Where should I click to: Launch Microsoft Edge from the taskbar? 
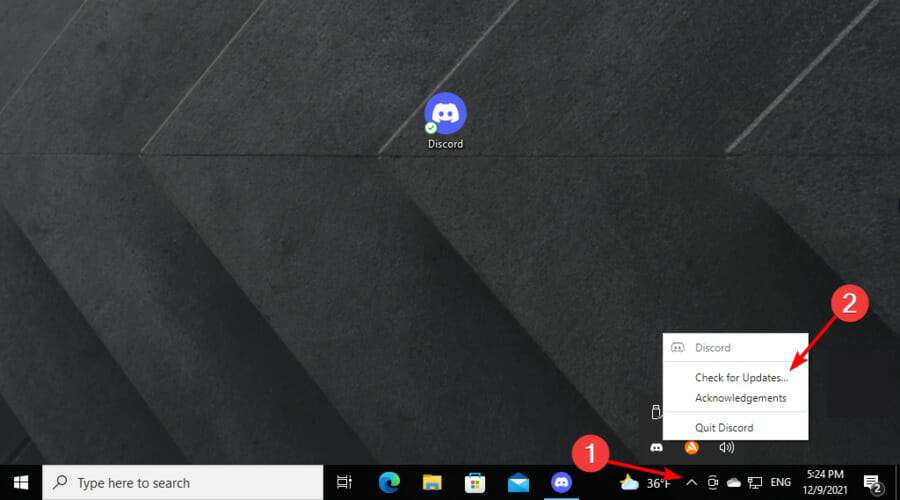coord(389,483)
